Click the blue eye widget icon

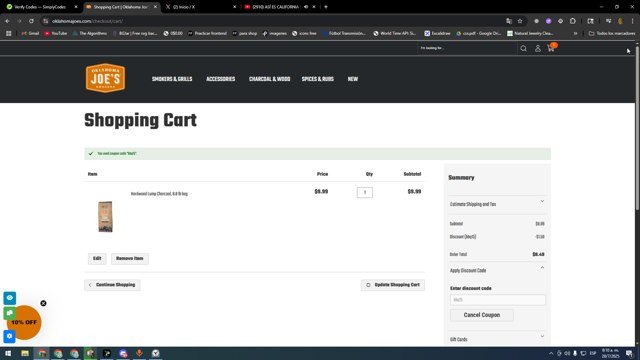click(10, 298)
